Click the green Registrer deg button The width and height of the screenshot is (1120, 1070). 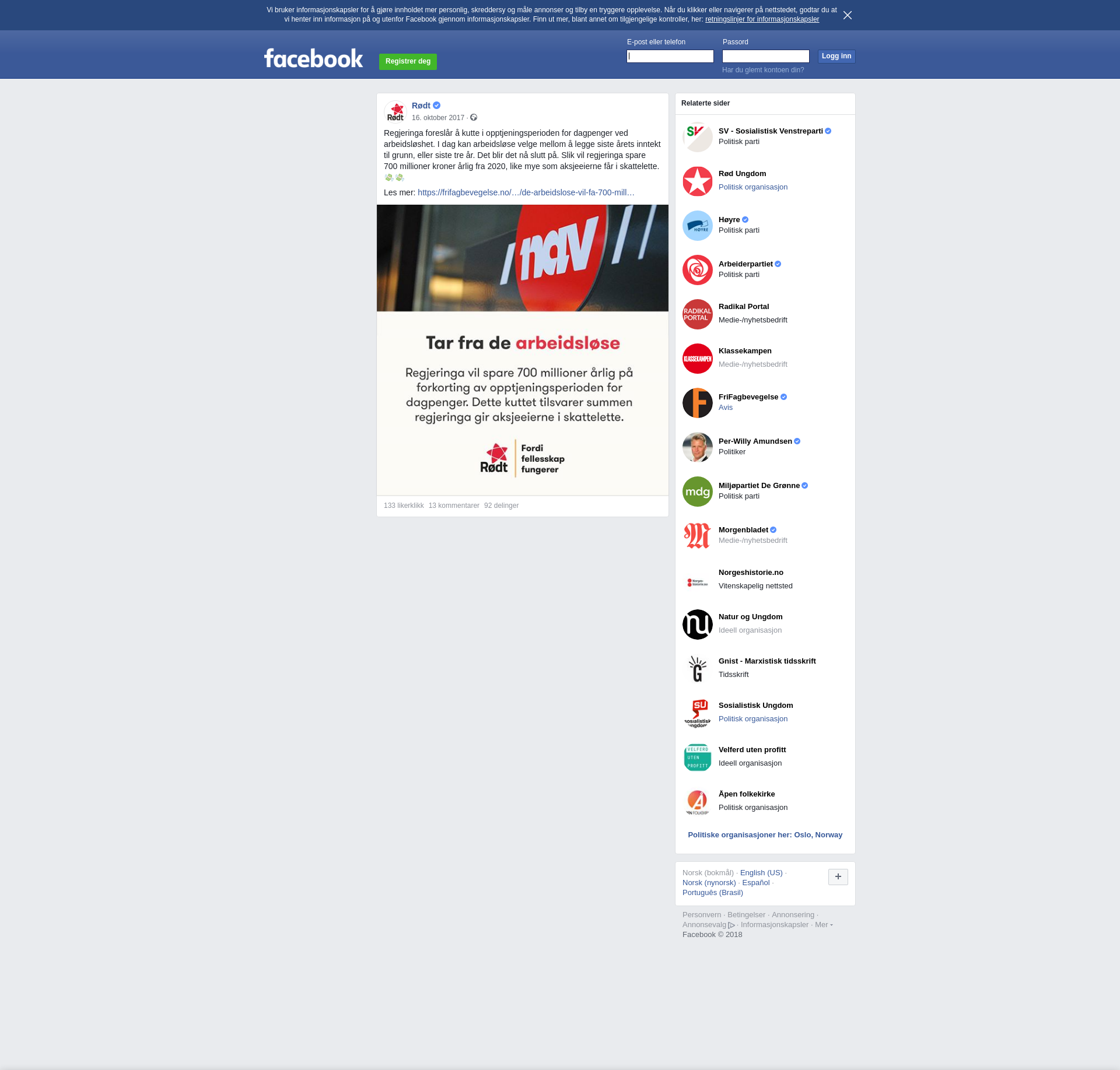[x=408, y=61]
